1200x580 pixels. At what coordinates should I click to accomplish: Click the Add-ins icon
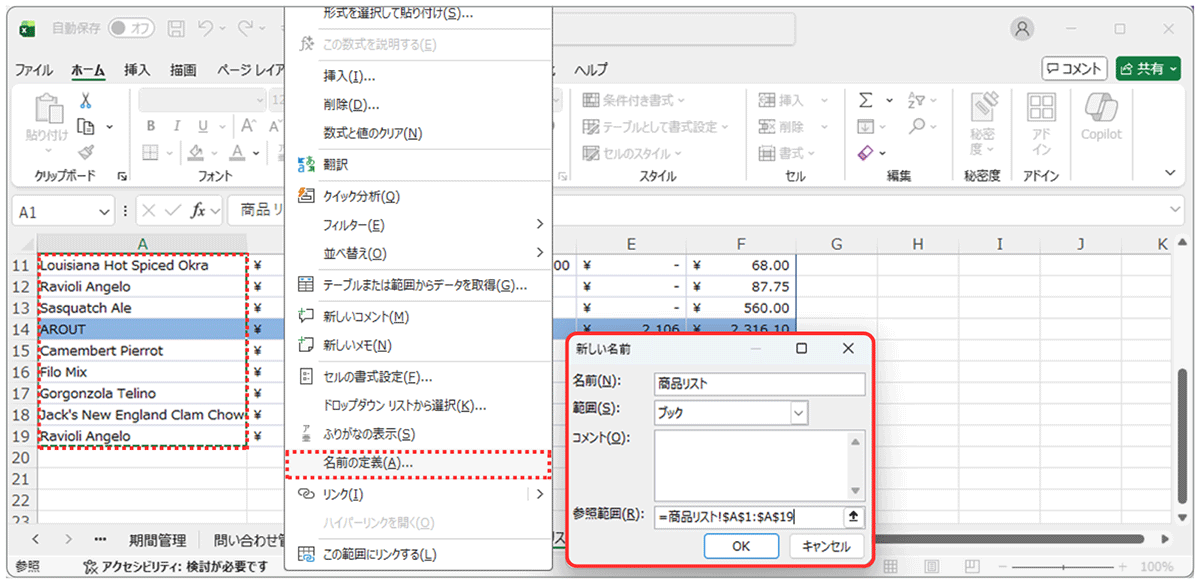tap(1042, 110)
